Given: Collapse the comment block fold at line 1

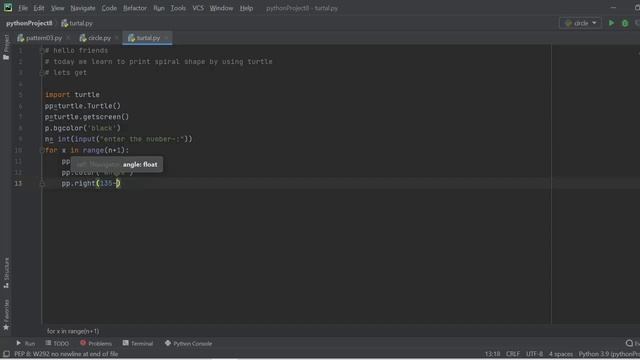Looking at the screenshot, I should tap(42, 51).
